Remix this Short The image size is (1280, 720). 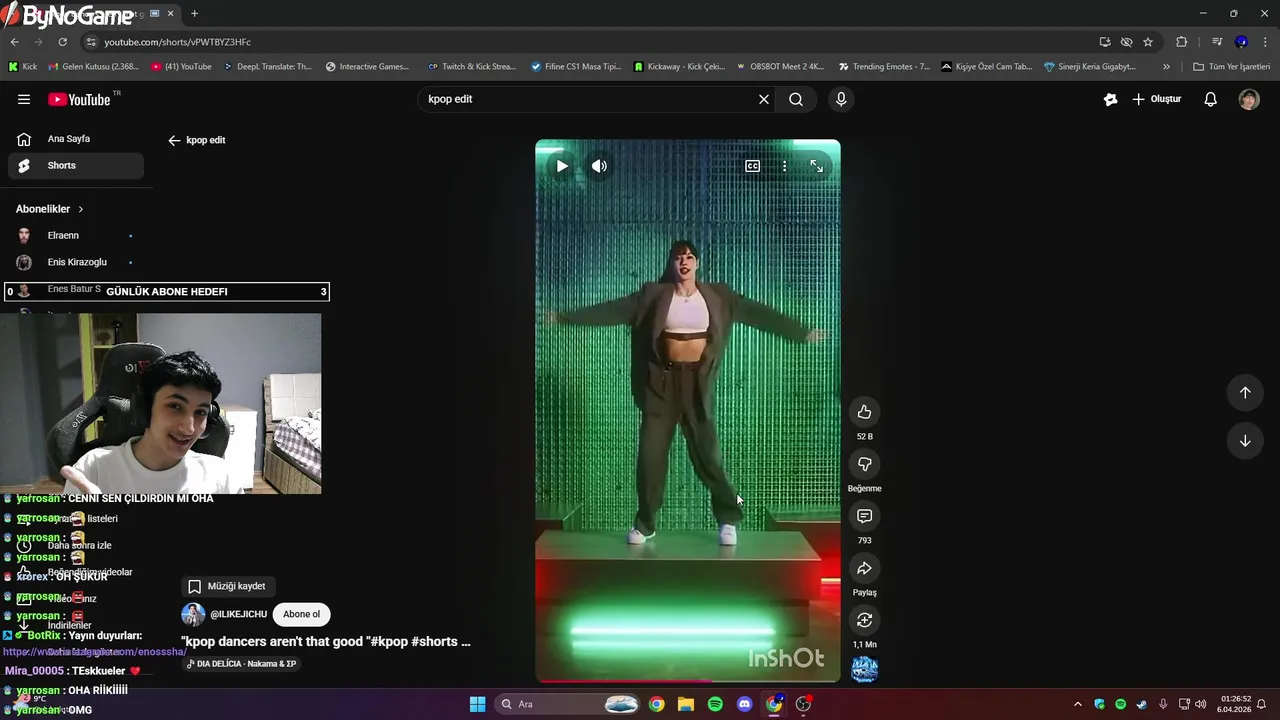(864, 620)
